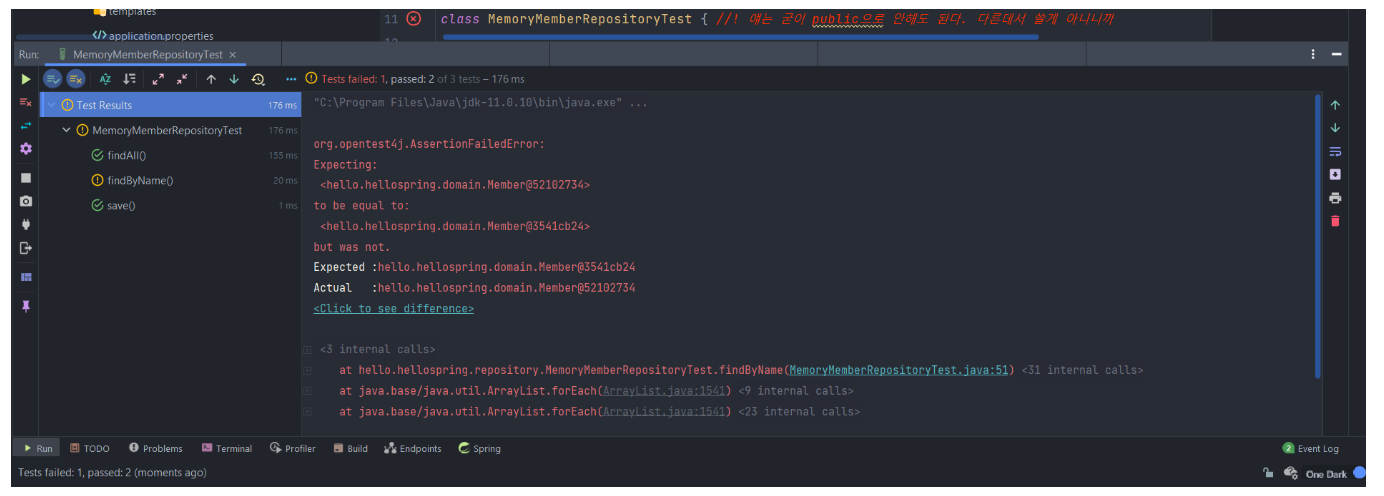This screenshot has width=1384, height=496.
Task: Click the editor horizontal scrollbar
Action: tap(740, 37)
